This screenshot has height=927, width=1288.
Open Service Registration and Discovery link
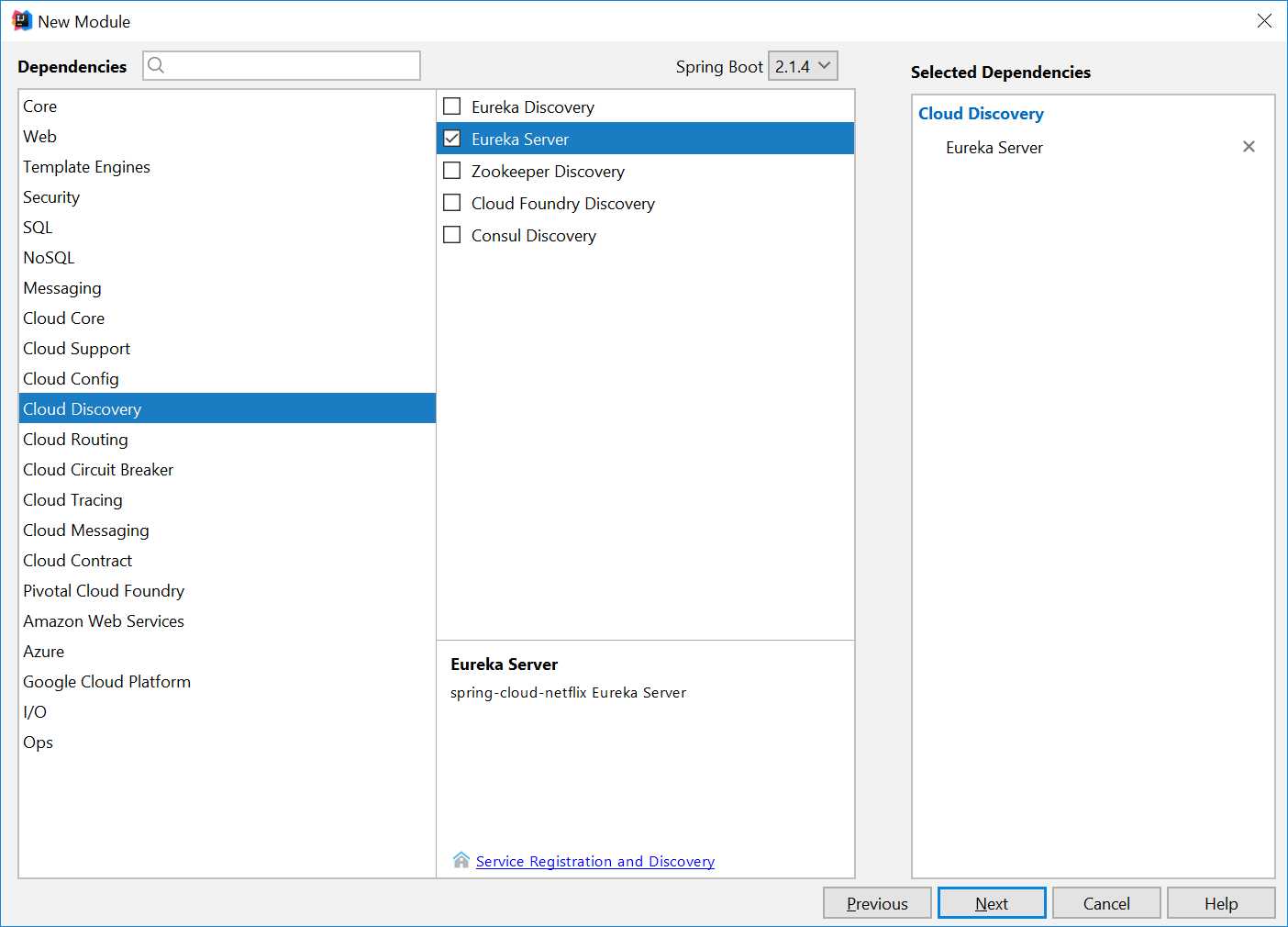click(595, 861)
